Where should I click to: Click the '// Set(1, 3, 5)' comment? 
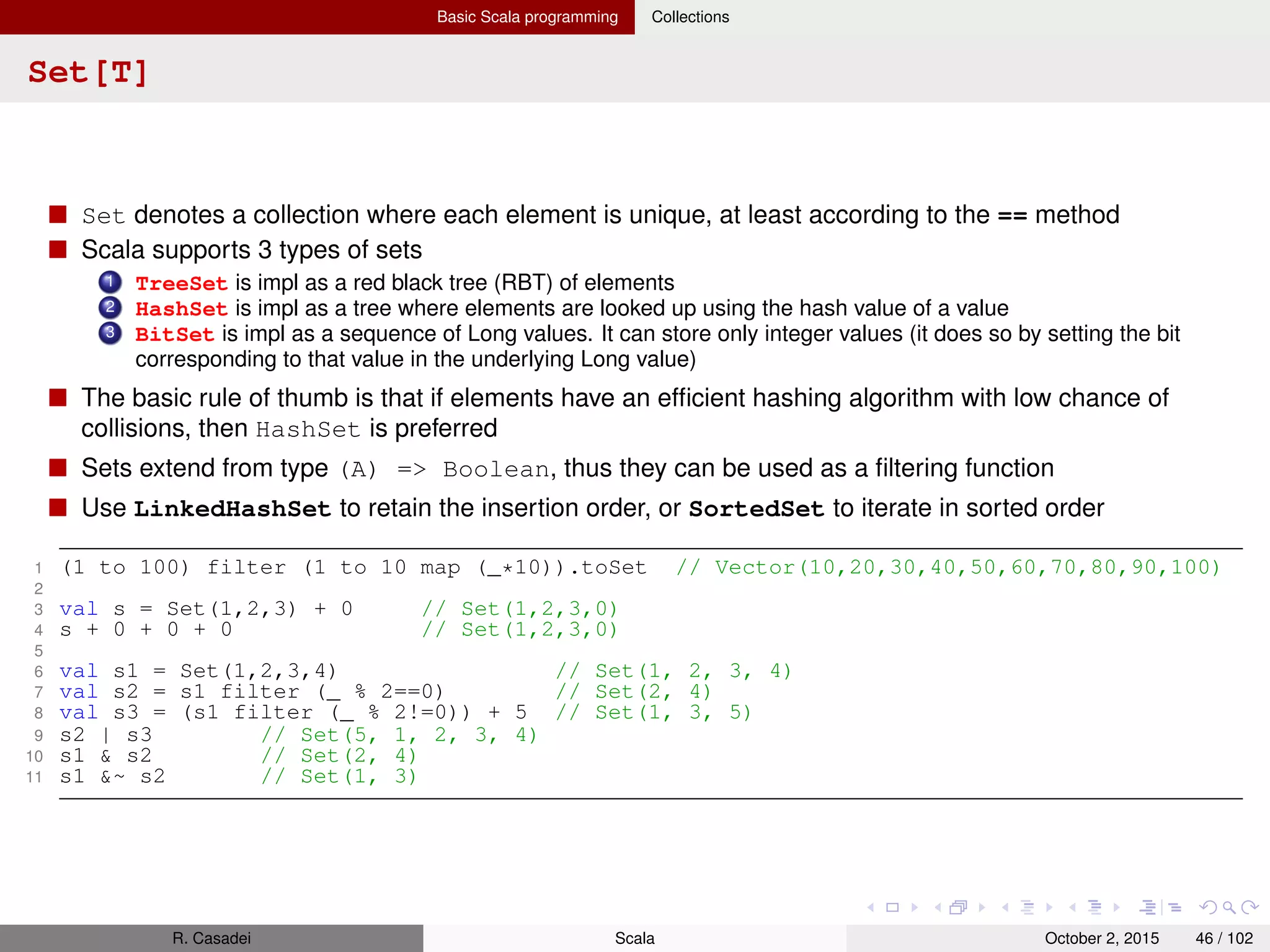click(x=654, y=713)
